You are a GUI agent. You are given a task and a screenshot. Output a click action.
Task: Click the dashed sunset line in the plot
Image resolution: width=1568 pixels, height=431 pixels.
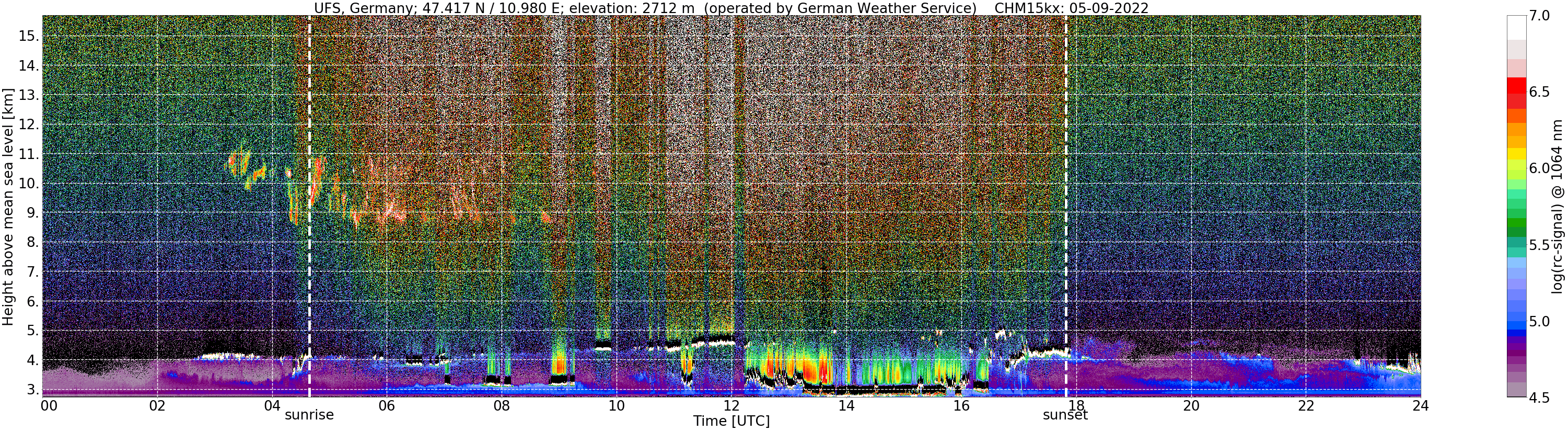click(x=1066, y=206)
